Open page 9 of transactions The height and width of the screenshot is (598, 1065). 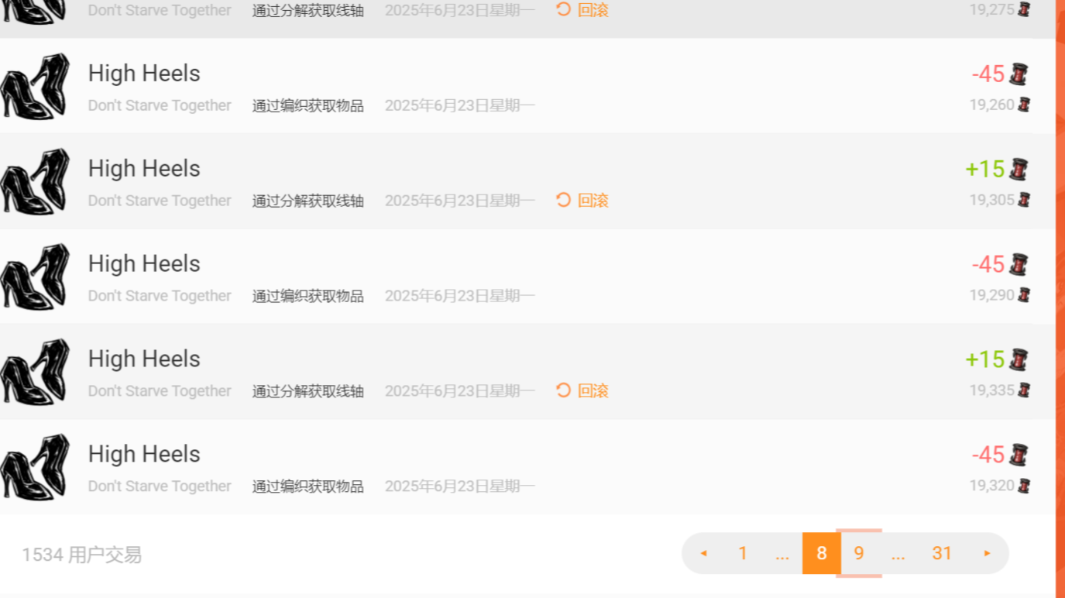(x=859, y=553)
